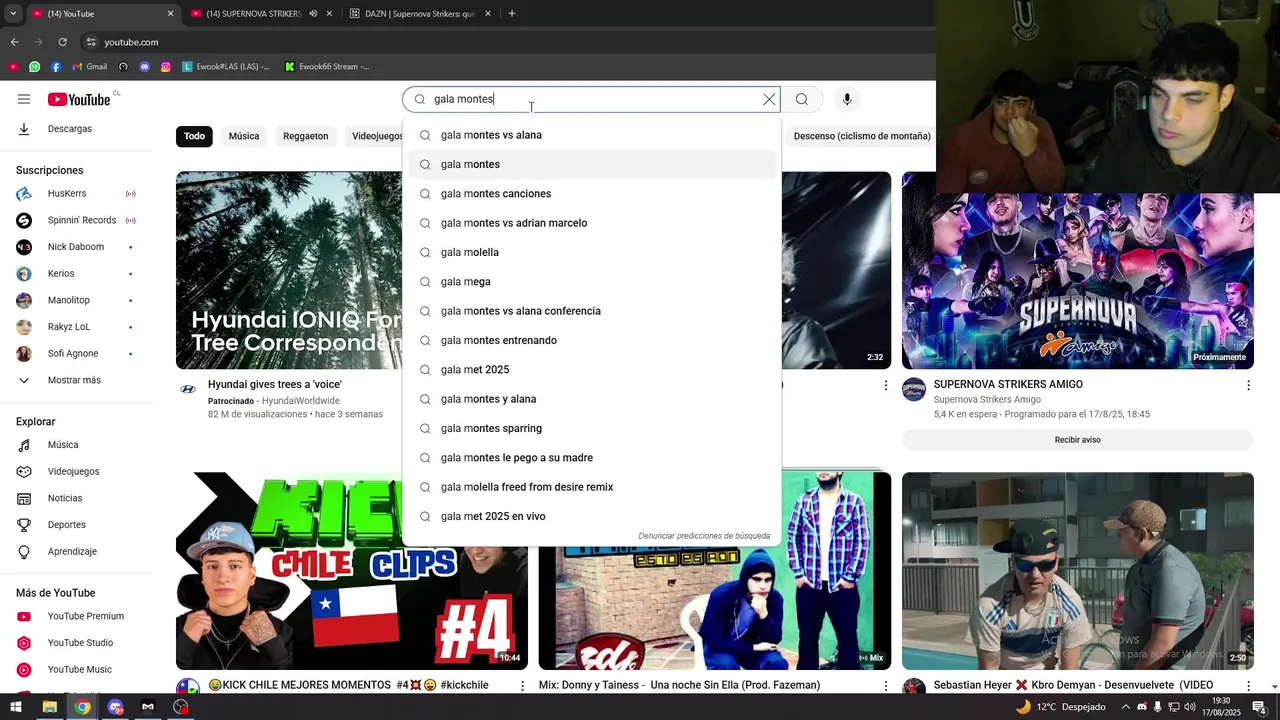Filter by the "Reggaeton" chip
Viewport: 1280px width, 720px height.
[x=305, y=136]
